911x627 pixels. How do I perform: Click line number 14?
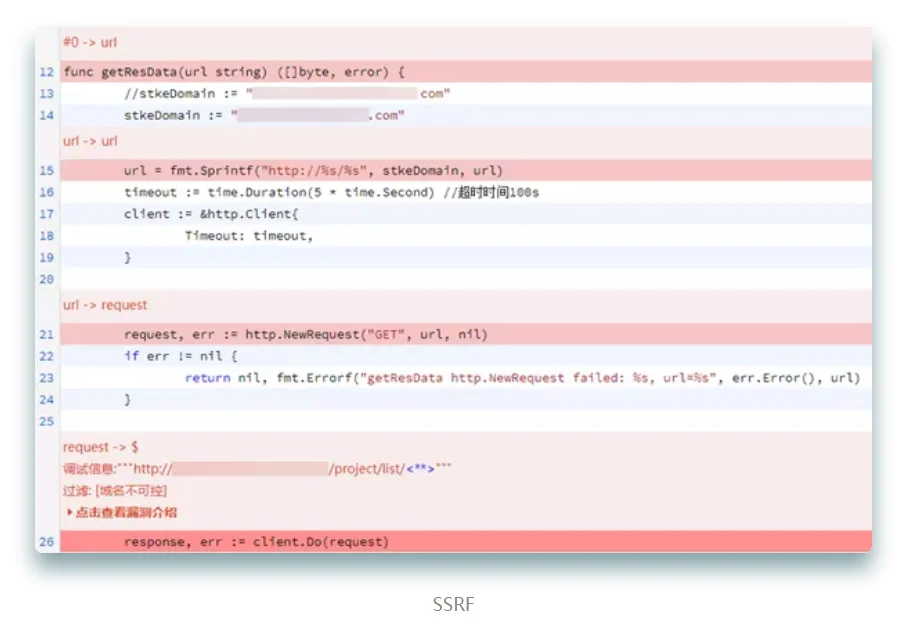pyautogui.click(x=46, y=116)
